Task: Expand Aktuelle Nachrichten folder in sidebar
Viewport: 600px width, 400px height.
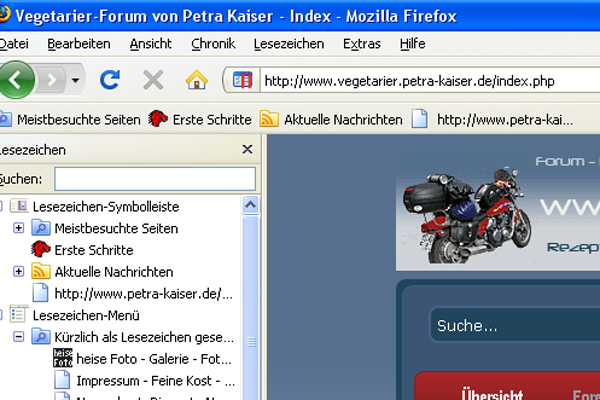Action: 19,271
